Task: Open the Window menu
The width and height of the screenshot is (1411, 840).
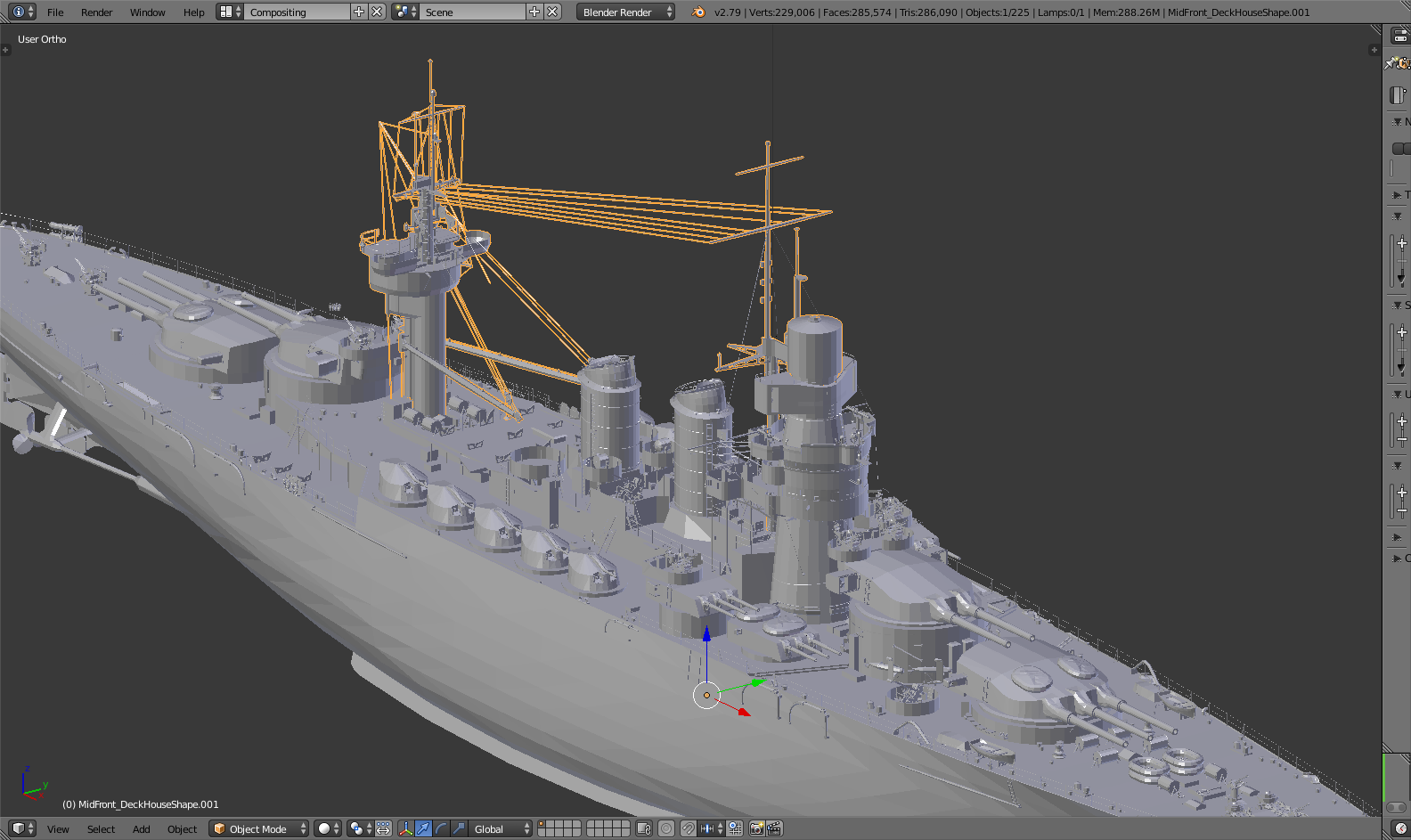Action: click(x=147, y=12)
